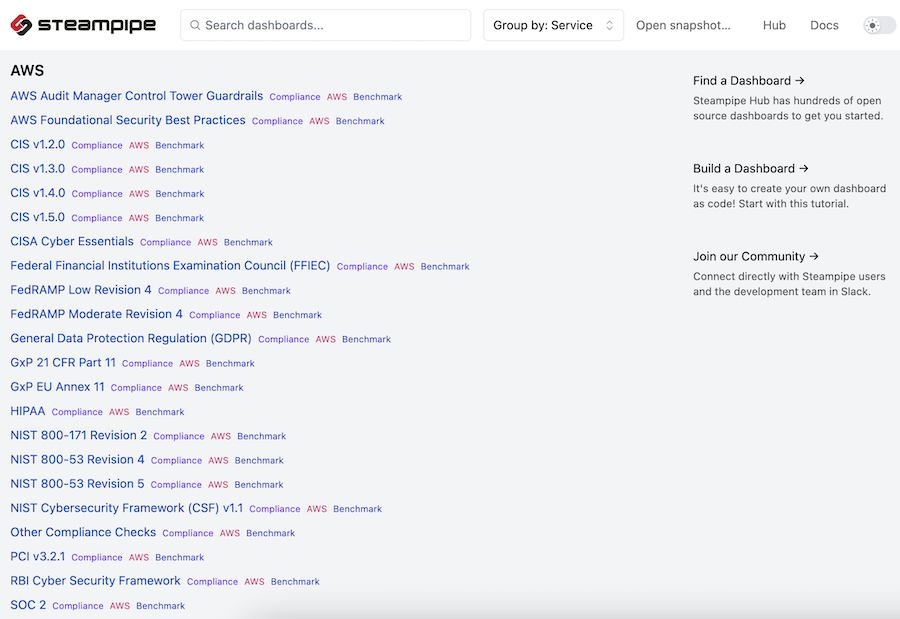Focus the Search dashboards input field
This screenshot has height=619, width=900.
[325, 25]
